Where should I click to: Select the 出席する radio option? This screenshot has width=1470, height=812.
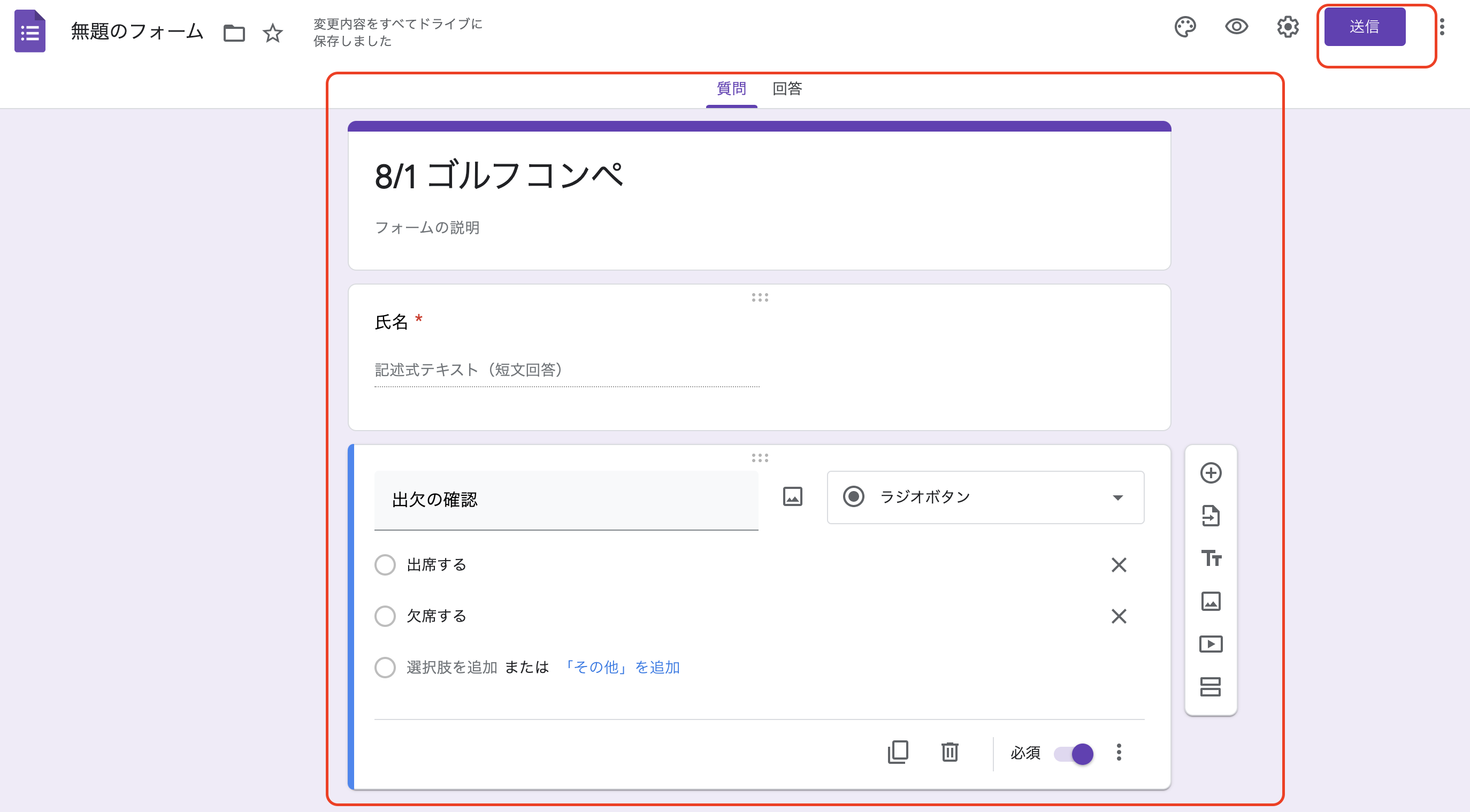click(x=385, y=565)
